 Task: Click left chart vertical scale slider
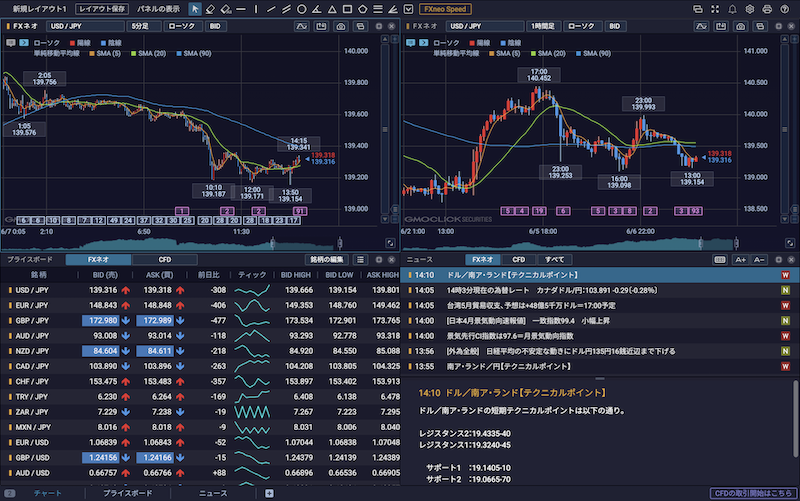tap(385, 129)
